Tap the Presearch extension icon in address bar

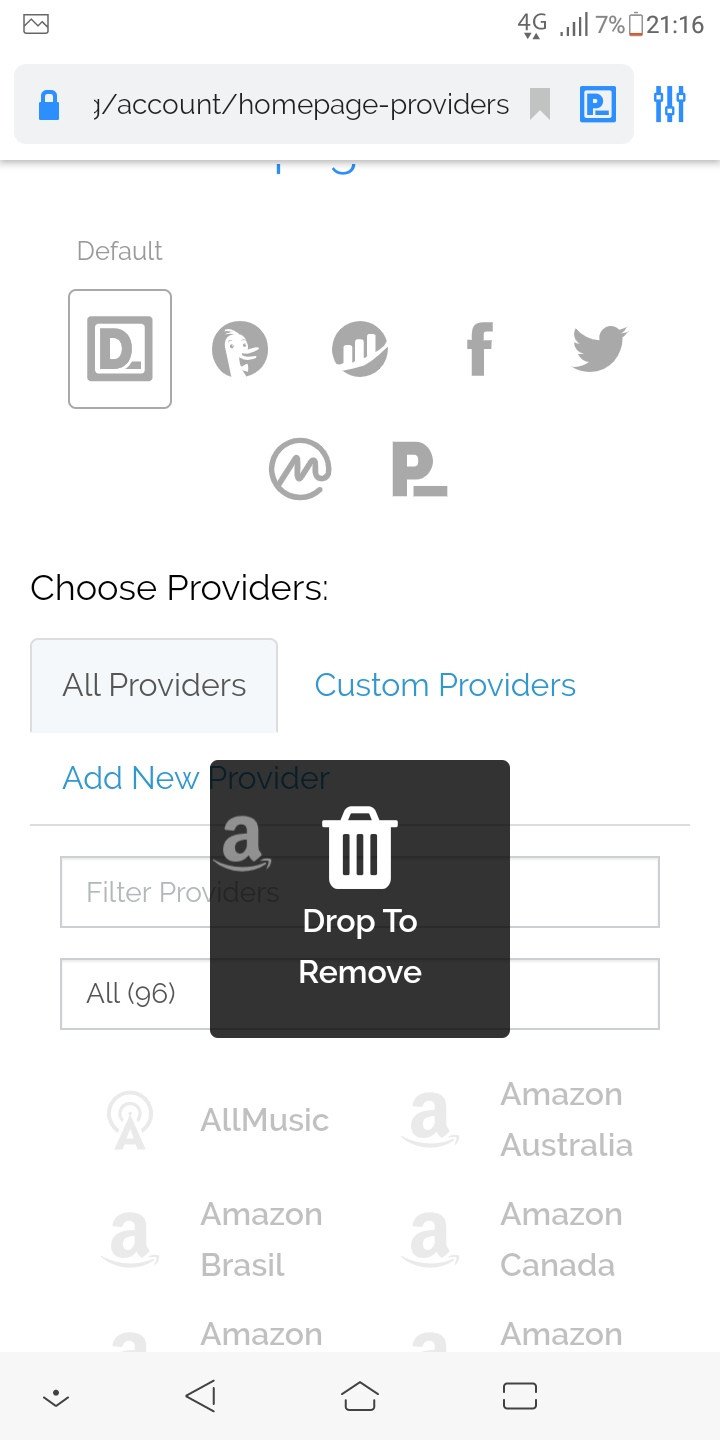click(x=598, y=104)
